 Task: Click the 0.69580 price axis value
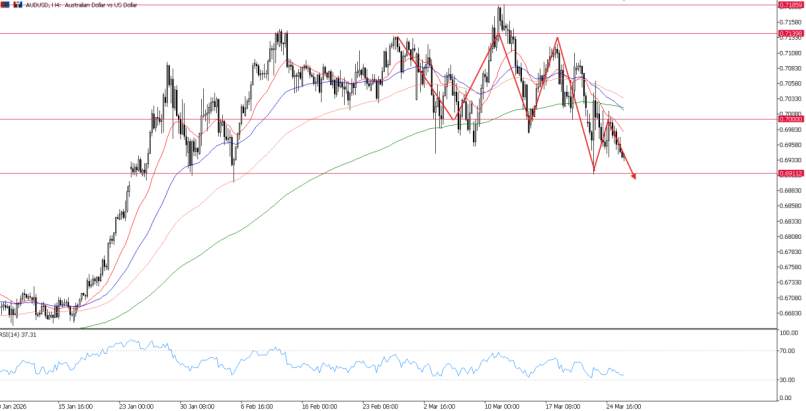(x=792, y=145)
